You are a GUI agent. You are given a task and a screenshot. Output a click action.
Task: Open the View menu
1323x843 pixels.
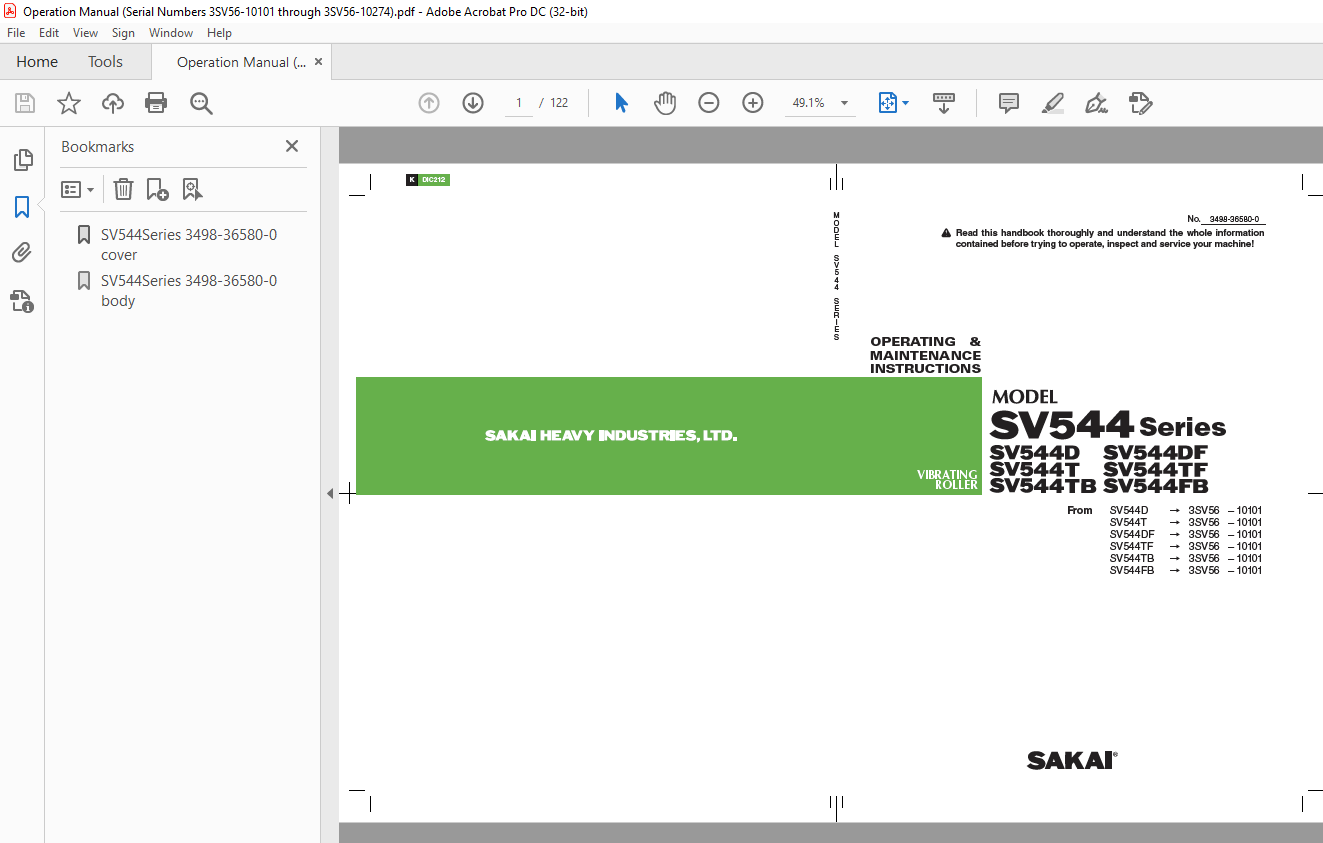coord(86,33)
